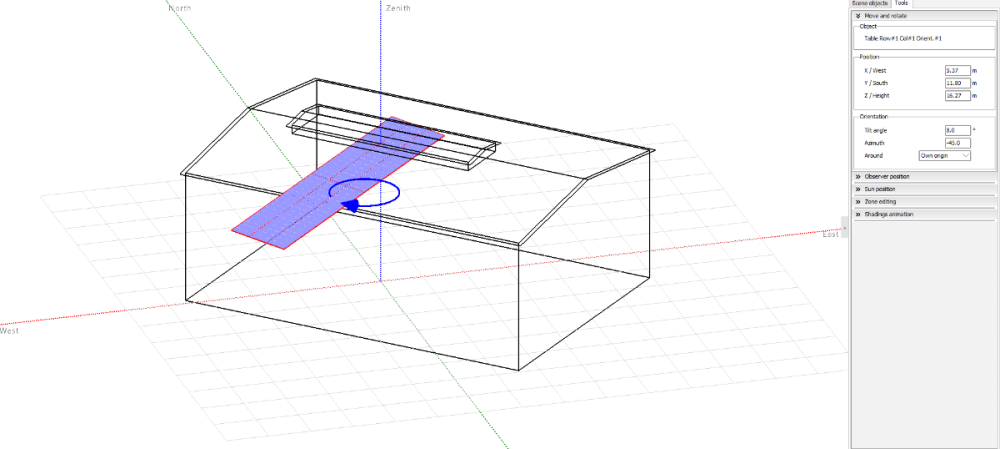Viewport: 1000px width, 449px height.
Task: Click the West axis label
Action: point(10,330)
